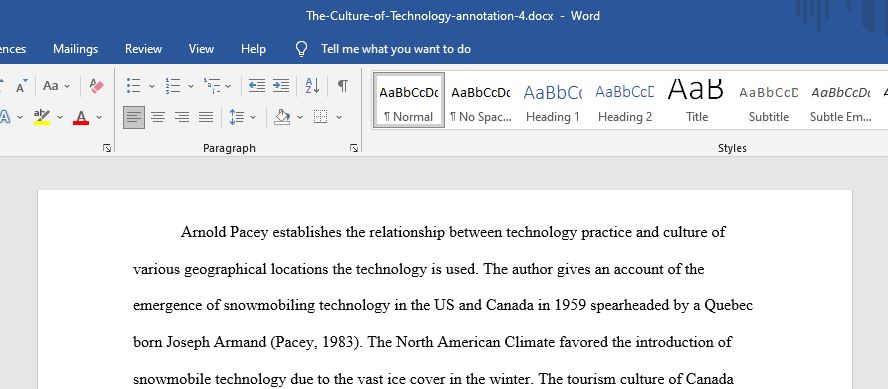The width and height of the screenshot is (888, 389).
Task: Open the Line Spacing dropdown arrow
Action: [x=253, y=118]
